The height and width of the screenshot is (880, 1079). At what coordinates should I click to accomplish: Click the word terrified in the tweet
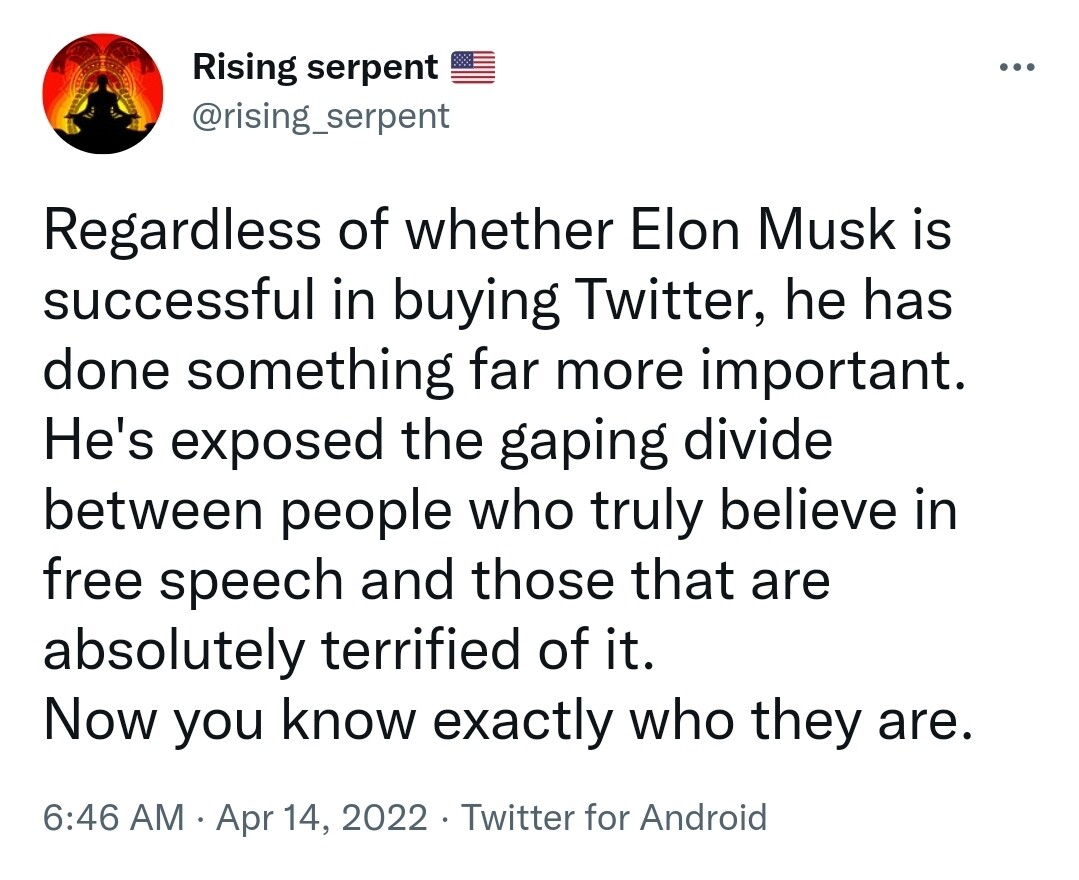(x=420, y=650)
